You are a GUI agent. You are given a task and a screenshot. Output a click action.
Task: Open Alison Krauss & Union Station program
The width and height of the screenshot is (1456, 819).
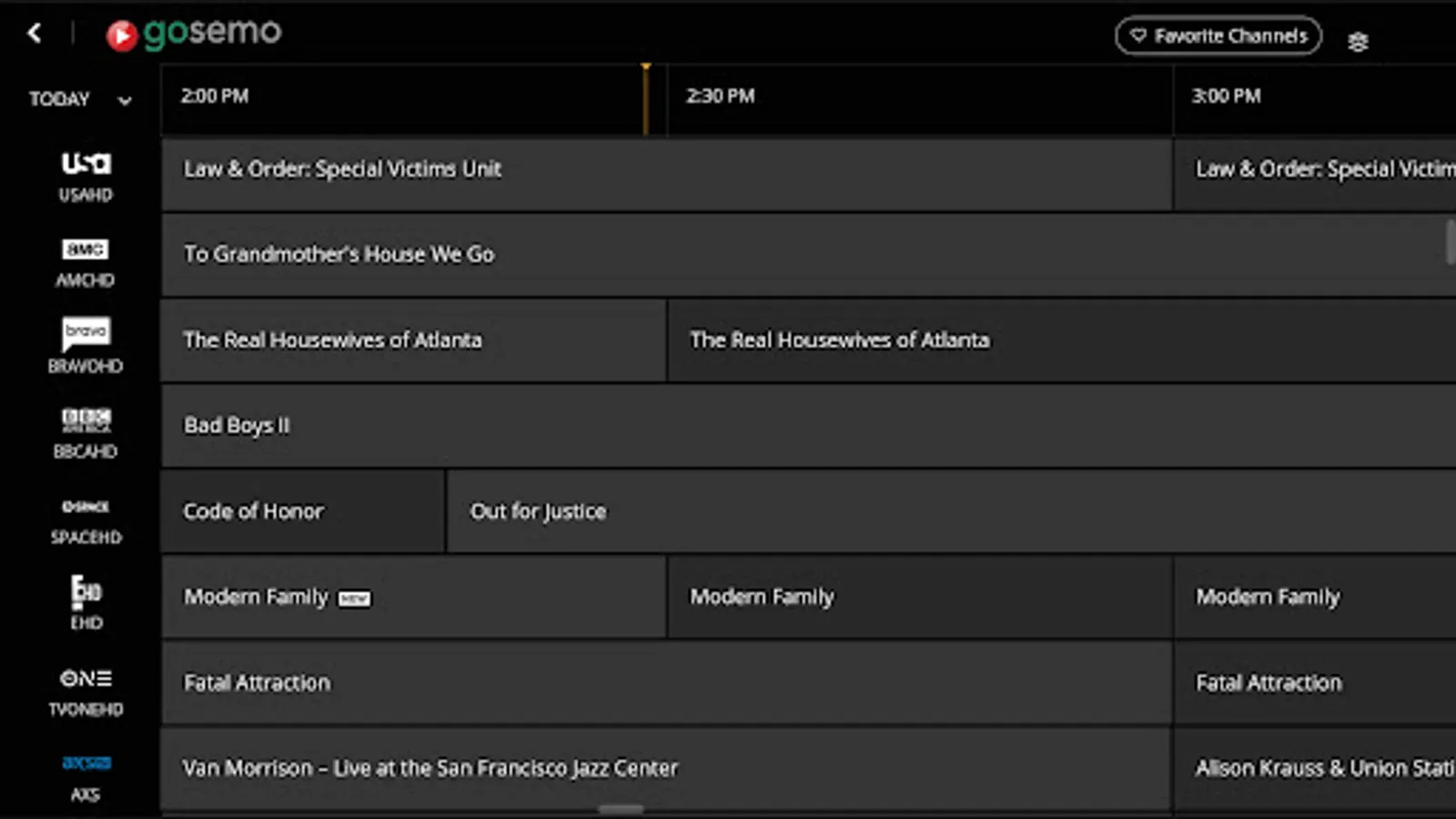(x=1315, y=769)
